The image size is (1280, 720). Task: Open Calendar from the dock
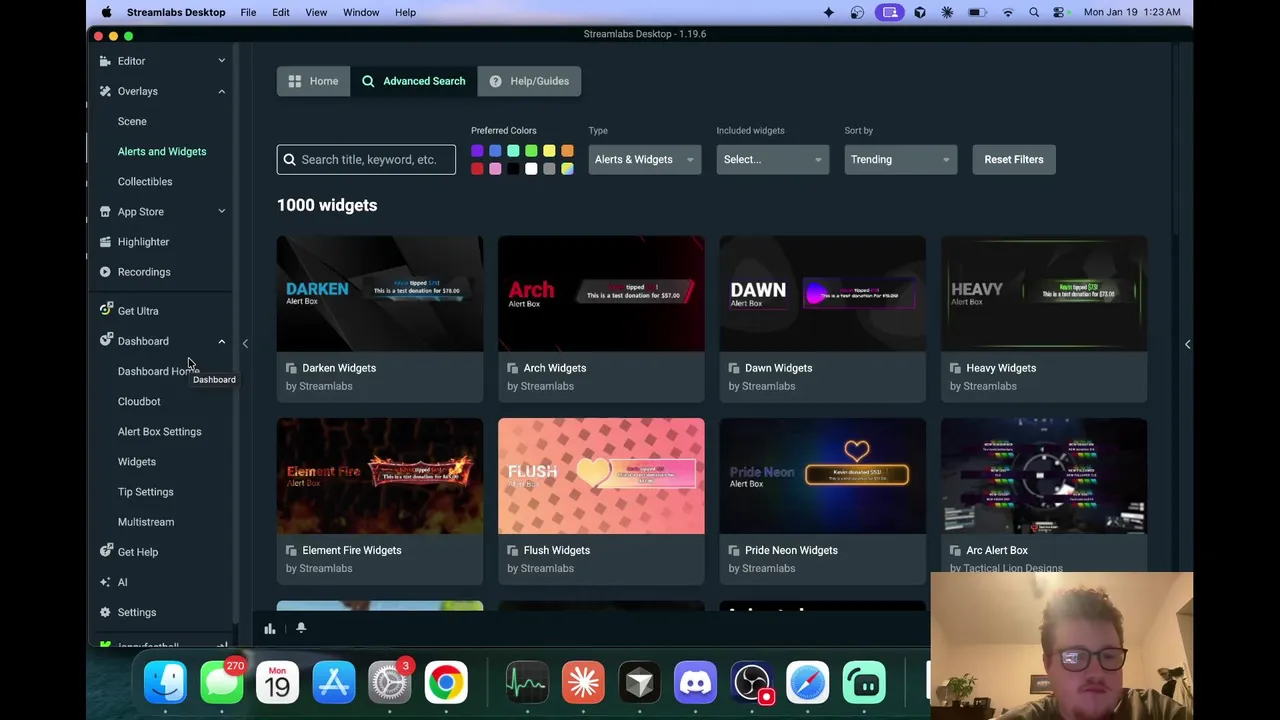pyautogui.click(x=278, y=683)
